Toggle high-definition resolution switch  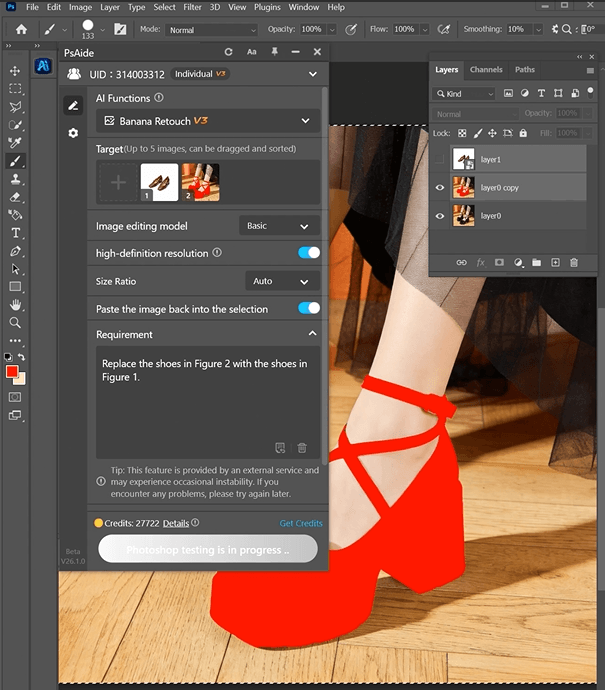309,253
